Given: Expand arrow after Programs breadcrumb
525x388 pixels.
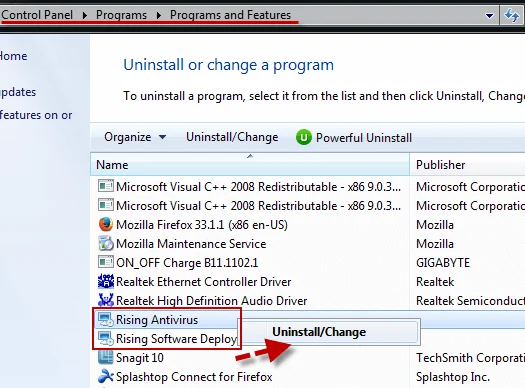Looking at the screenshot, I should pos(159,15).
